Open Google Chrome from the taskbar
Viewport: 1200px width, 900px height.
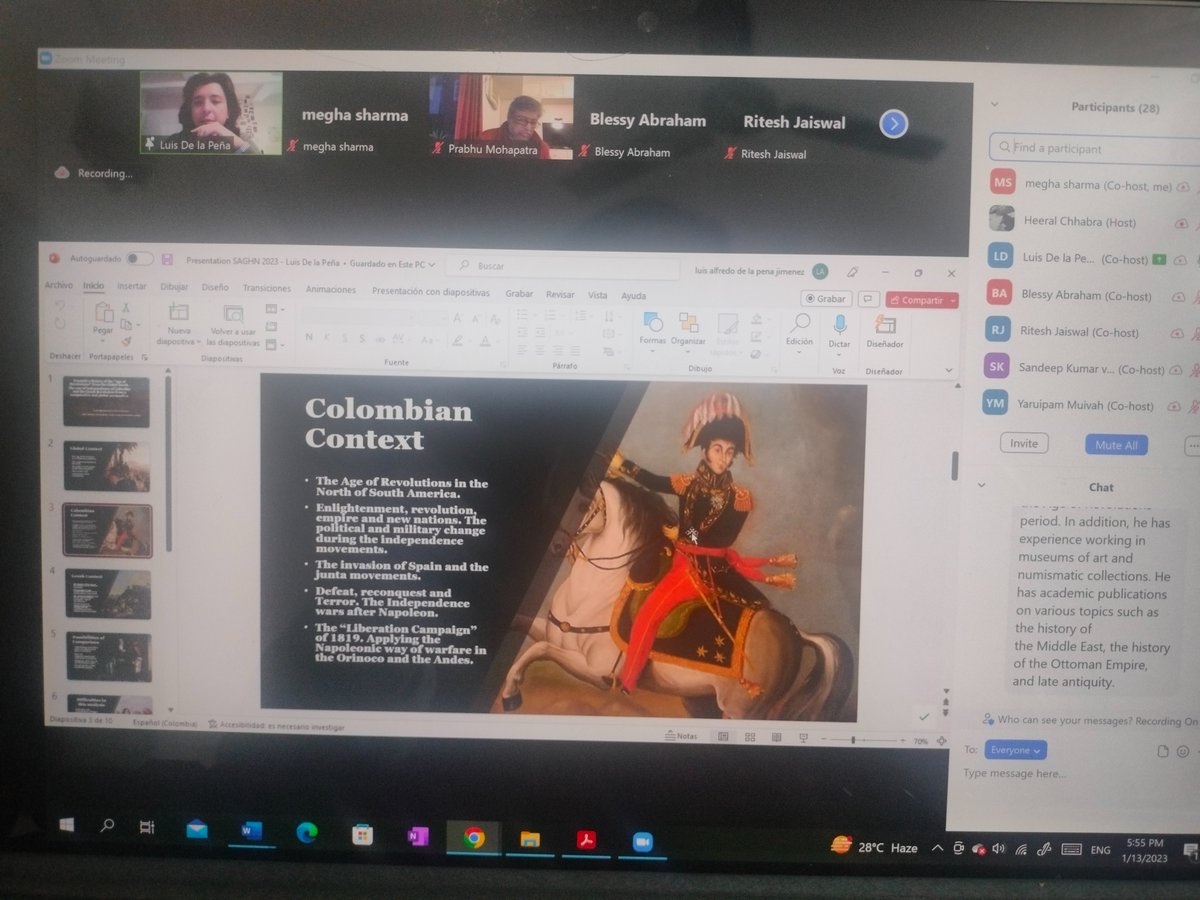coord(474,838)
